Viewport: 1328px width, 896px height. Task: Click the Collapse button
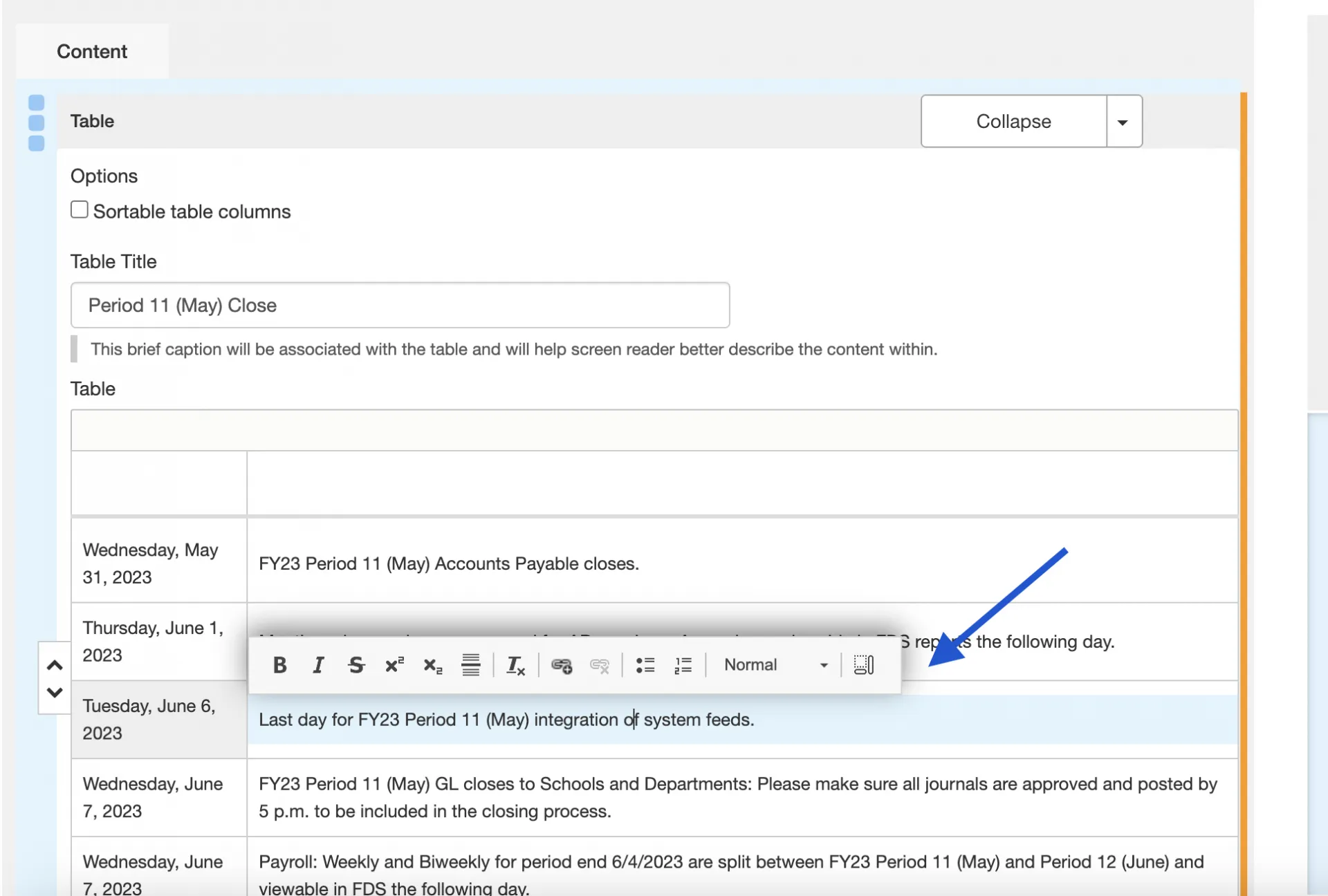coord(1013,121)
